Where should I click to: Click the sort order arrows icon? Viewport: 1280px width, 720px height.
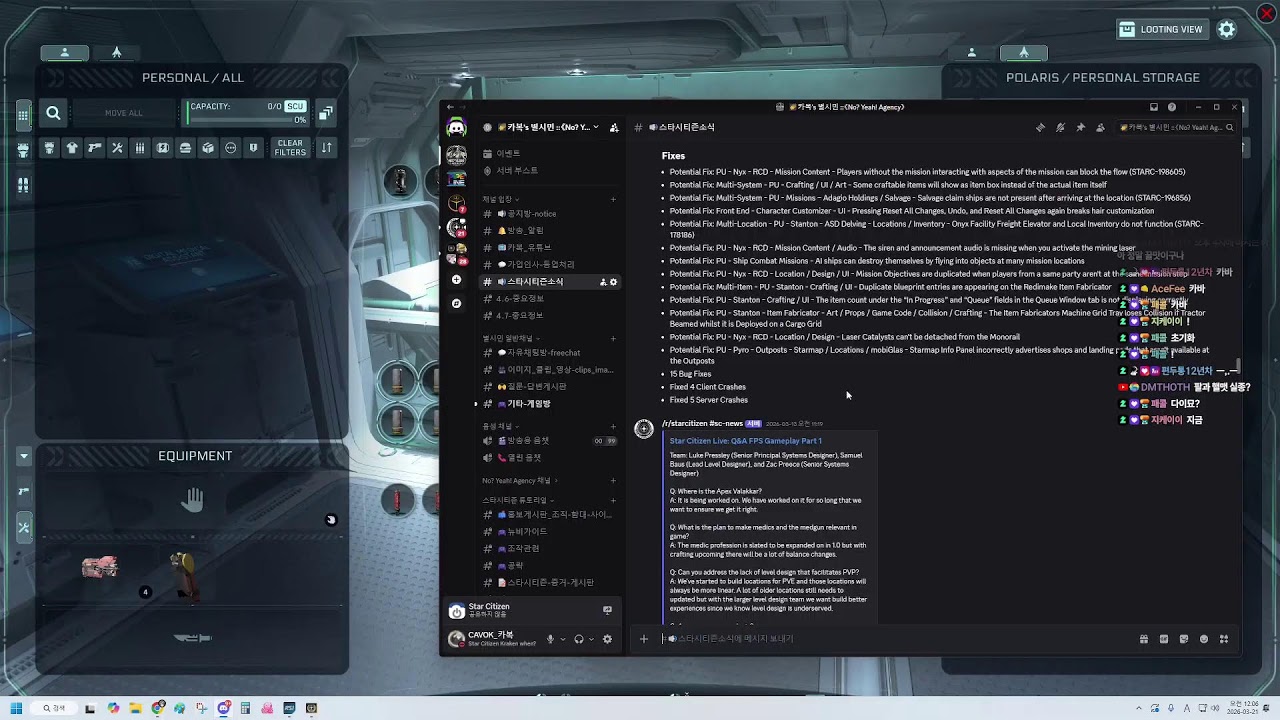point(326,148)
